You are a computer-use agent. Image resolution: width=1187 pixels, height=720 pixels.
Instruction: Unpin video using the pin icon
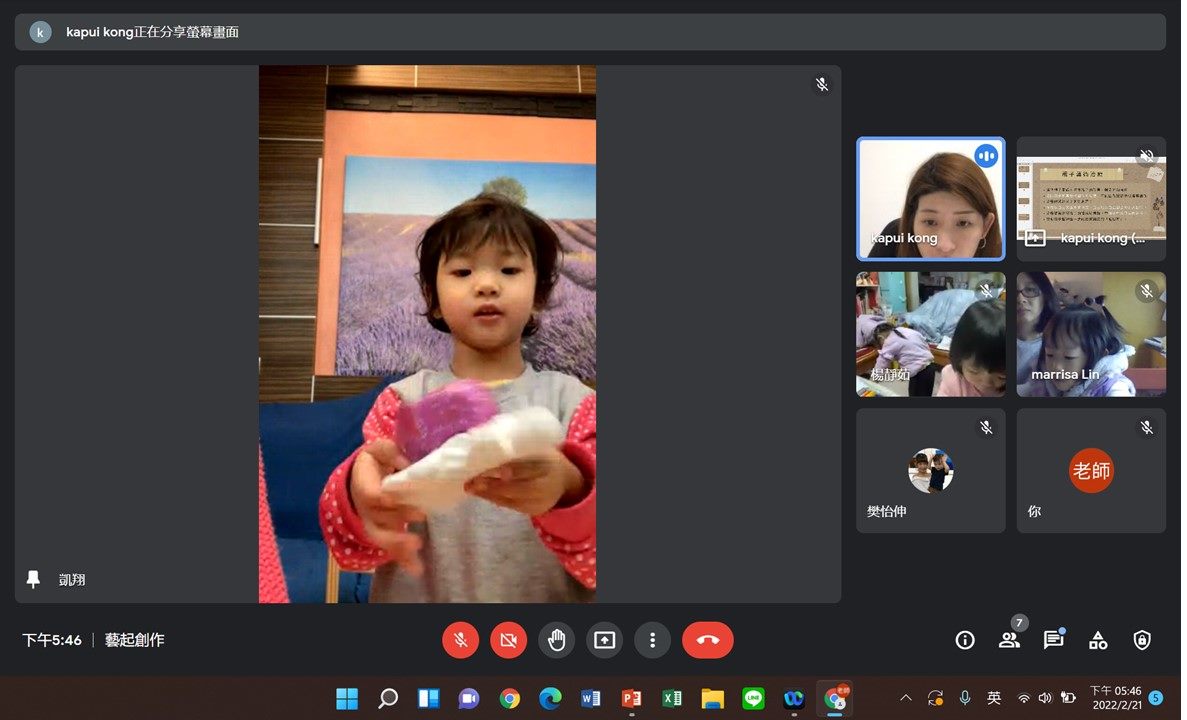(33, 580)
